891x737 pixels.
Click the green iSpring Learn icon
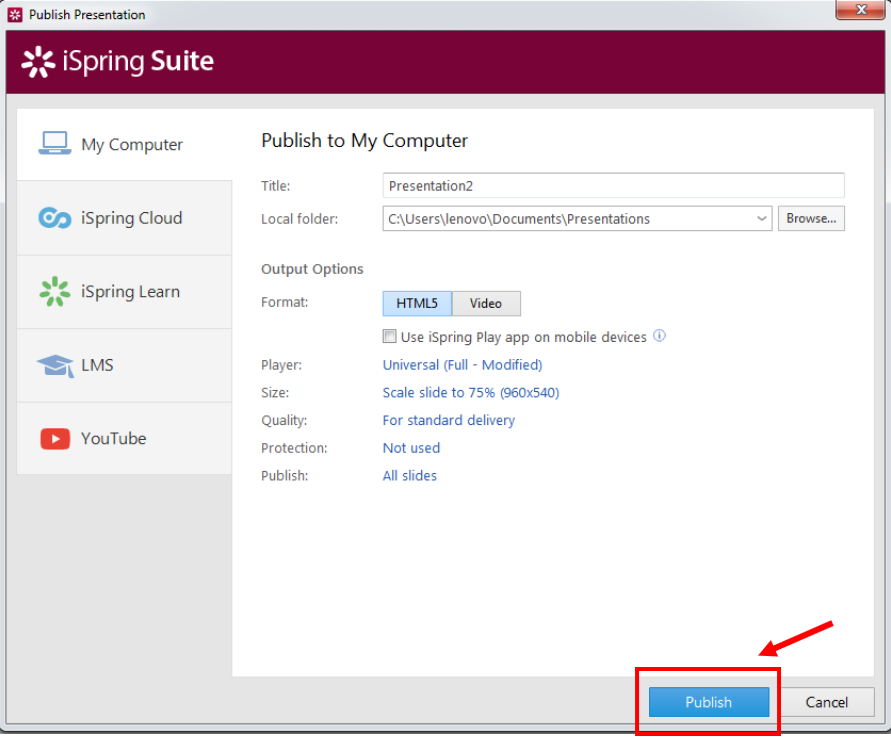pyautogui.click(x=55, y=292)
